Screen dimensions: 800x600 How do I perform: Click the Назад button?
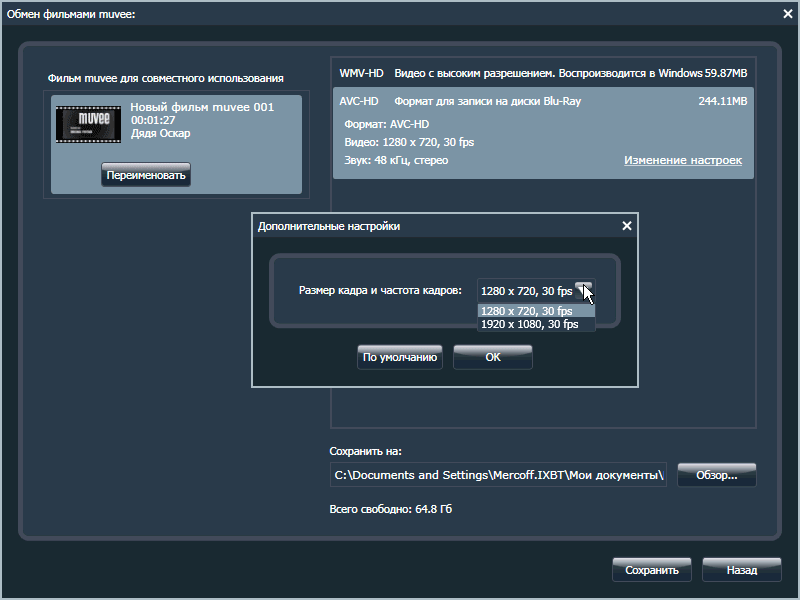click(x=742, y=570)
